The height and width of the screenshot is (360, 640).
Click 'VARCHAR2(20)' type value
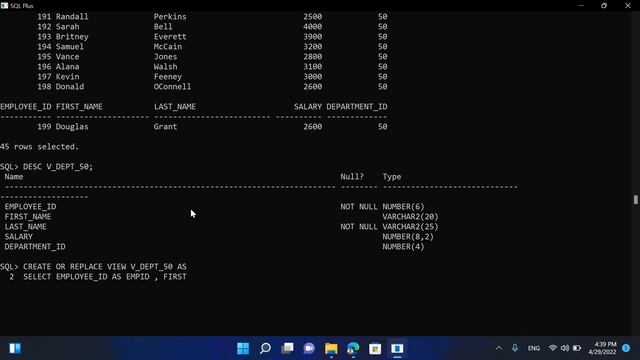(x=410, y=217)
